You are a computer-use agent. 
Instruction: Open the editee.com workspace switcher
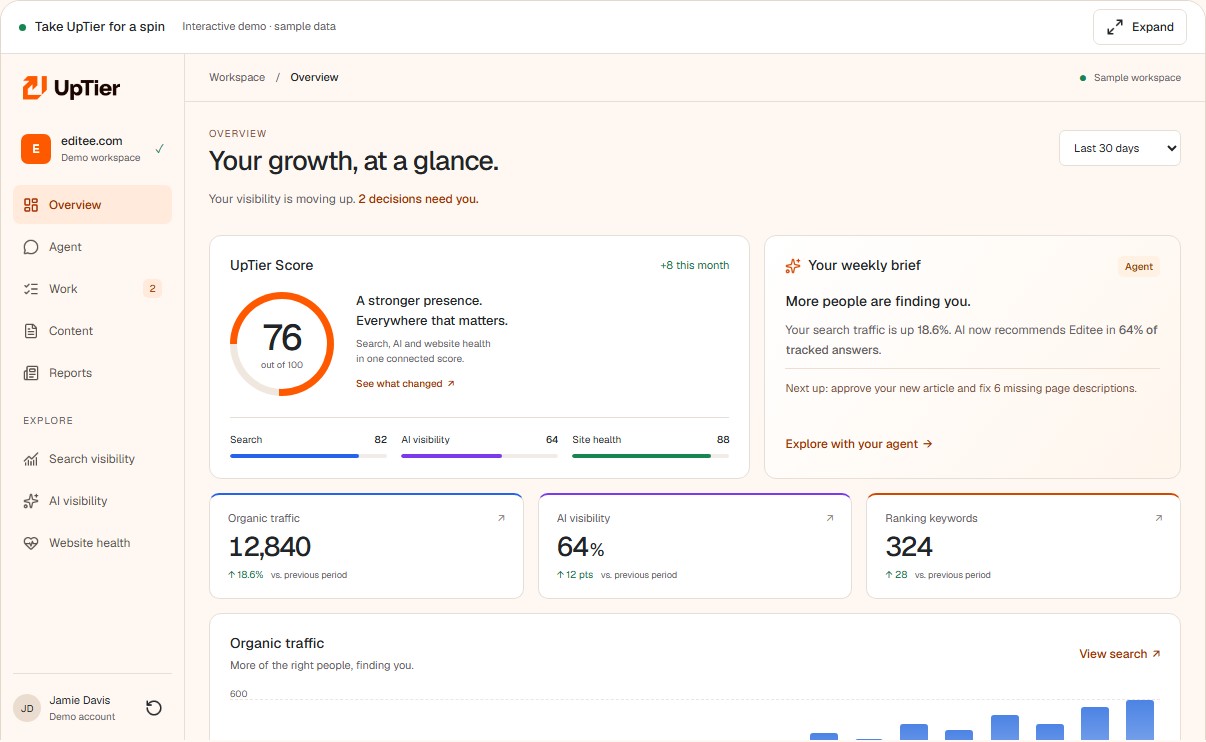[92, 149]
